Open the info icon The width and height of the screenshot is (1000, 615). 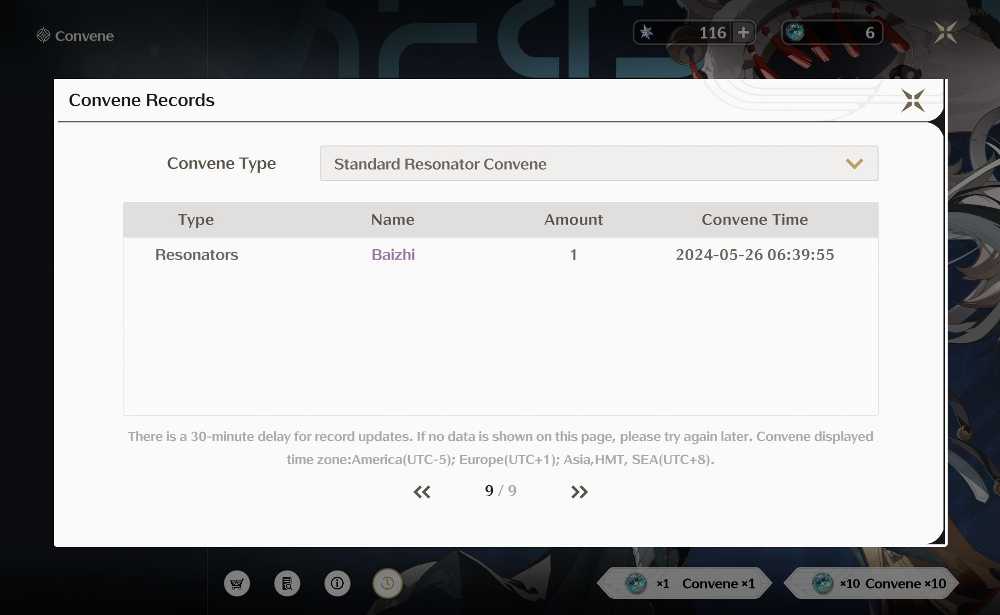[337, 583]
